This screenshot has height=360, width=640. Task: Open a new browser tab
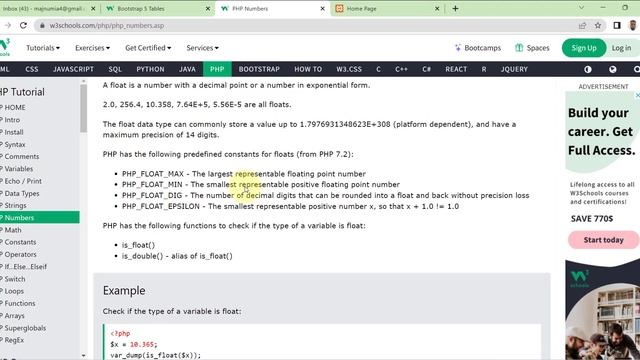coord(455,9)
